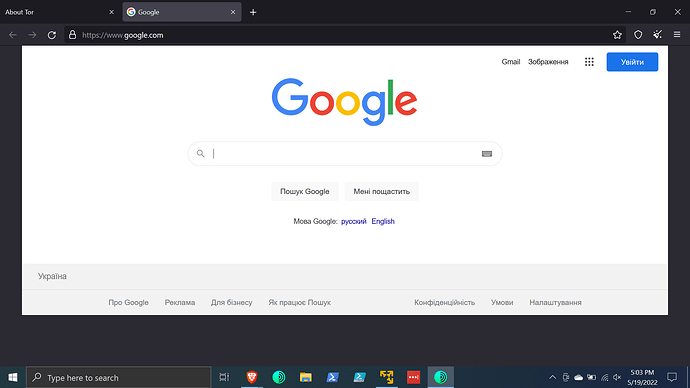Open the Умови terms link

tap(502, 303)
